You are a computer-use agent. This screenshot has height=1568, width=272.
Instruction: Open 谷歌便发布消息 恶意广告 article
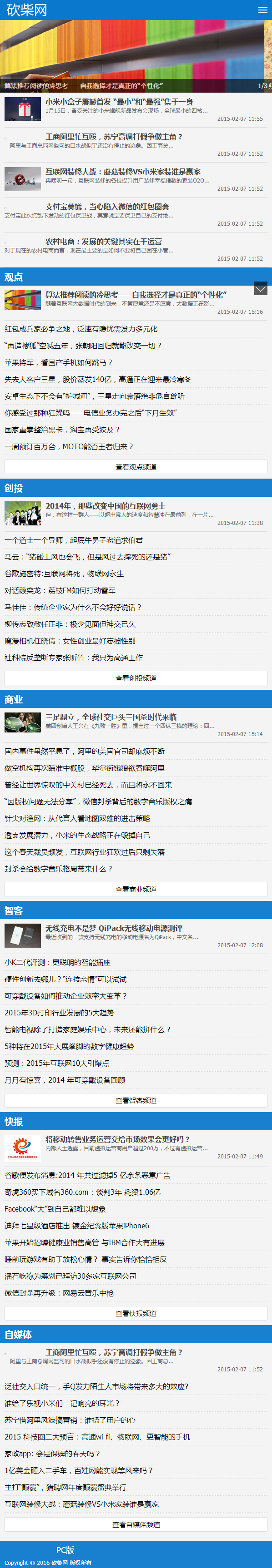pos(87,1174)
